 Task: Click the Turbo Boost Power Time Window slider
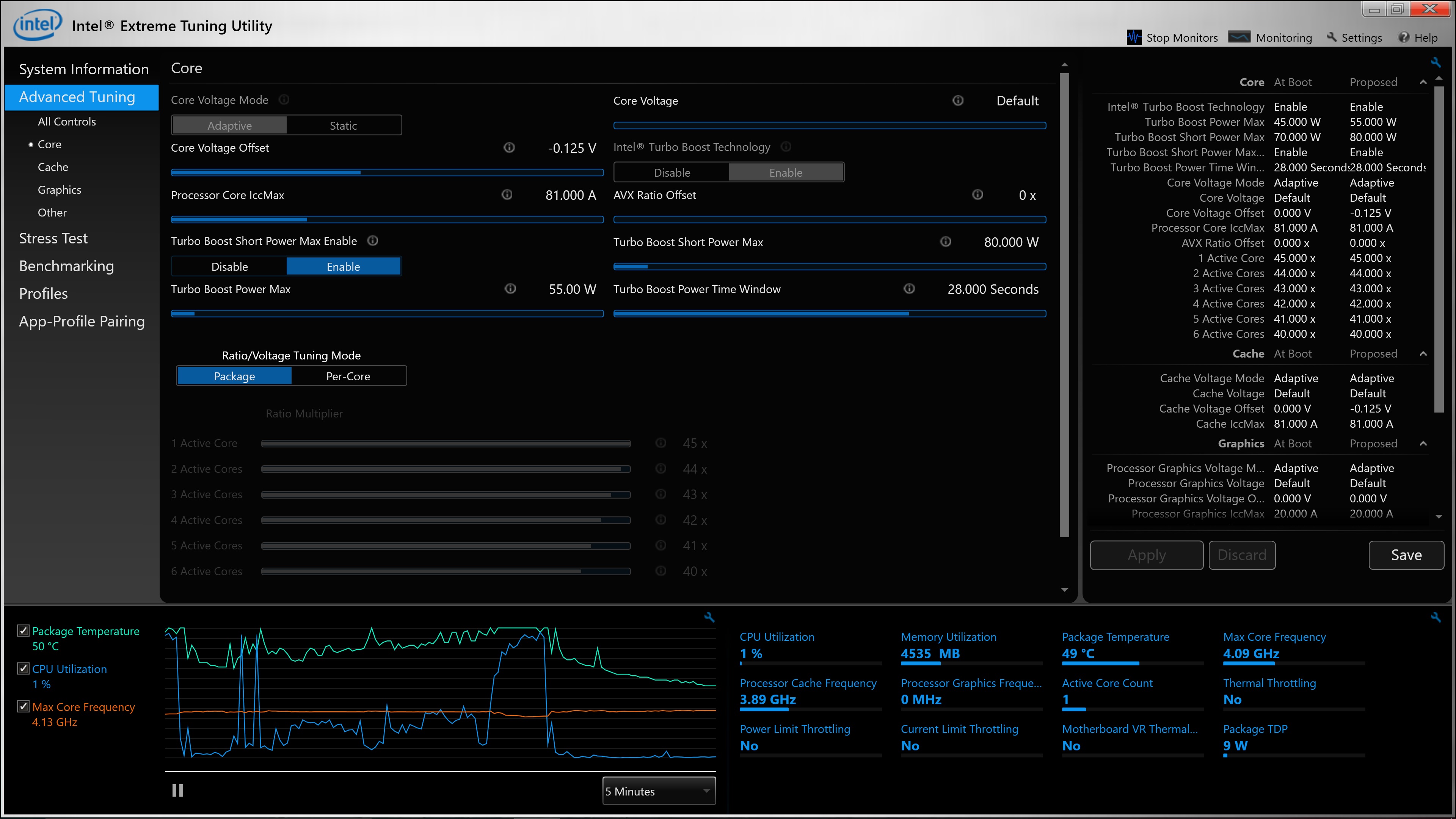(x=830, y=314)
